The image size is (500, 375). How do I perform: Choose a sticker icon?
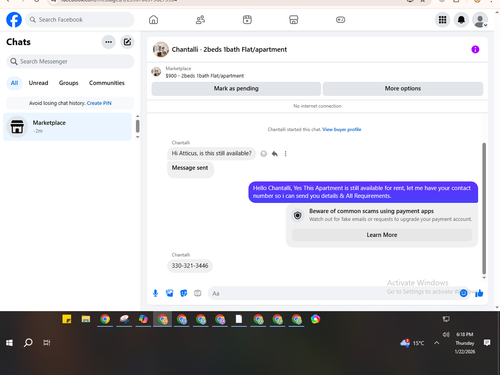click(x=184, y=293)
